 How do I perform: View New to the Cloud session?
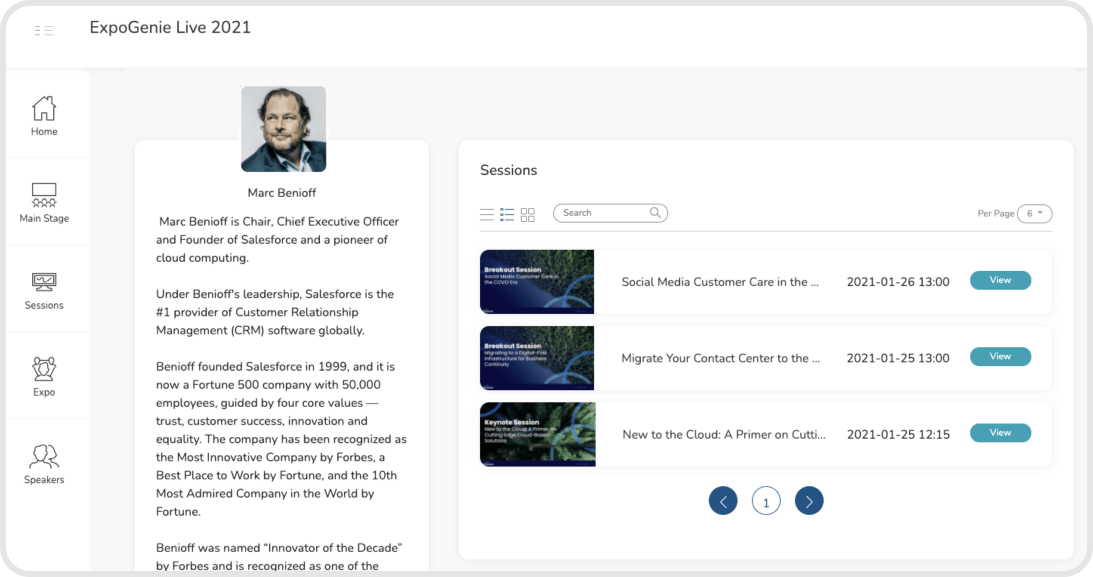pos(1000,433)
